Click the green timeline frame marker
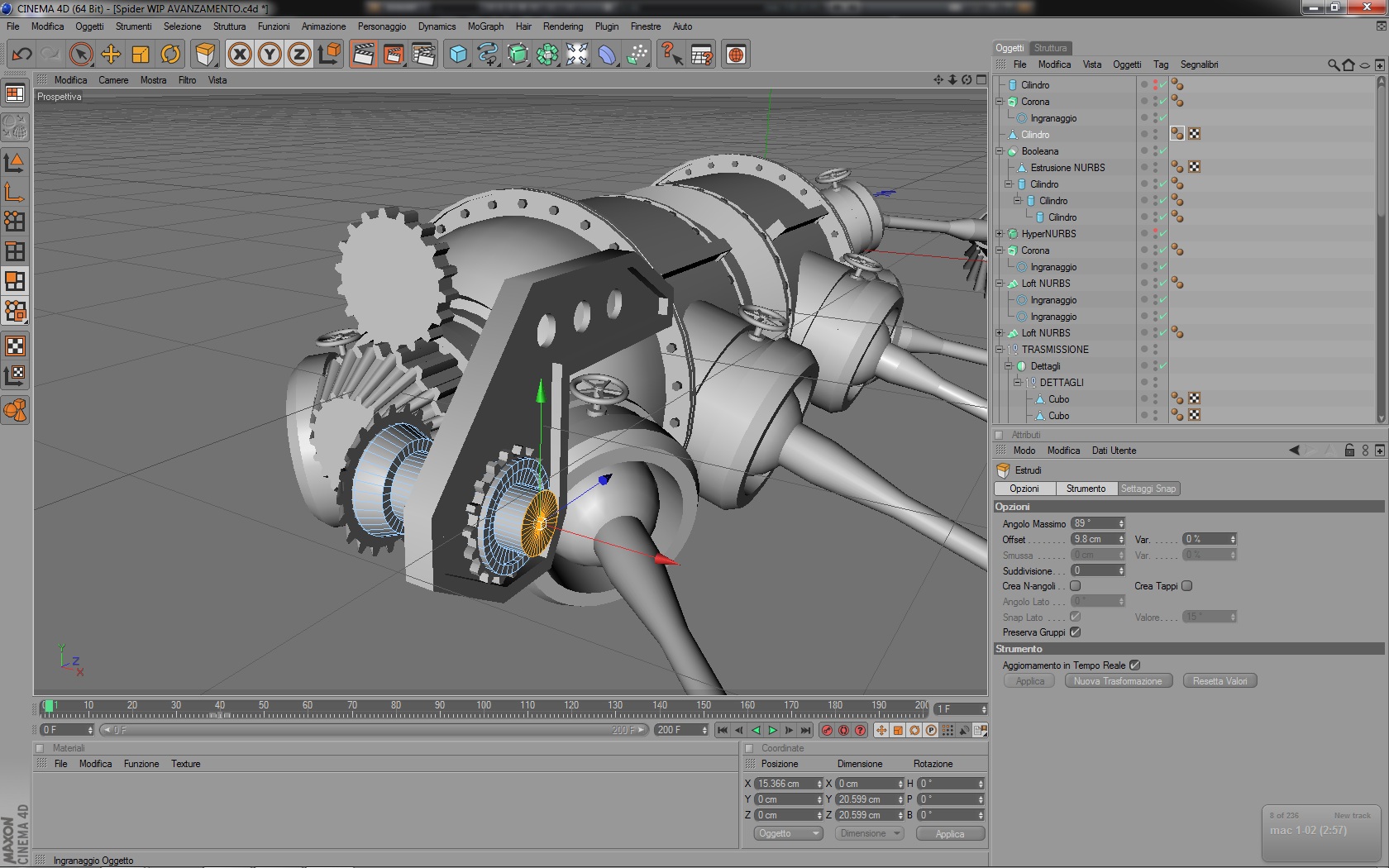Screen dimensions: 1389x868 (x=49, y=706)
